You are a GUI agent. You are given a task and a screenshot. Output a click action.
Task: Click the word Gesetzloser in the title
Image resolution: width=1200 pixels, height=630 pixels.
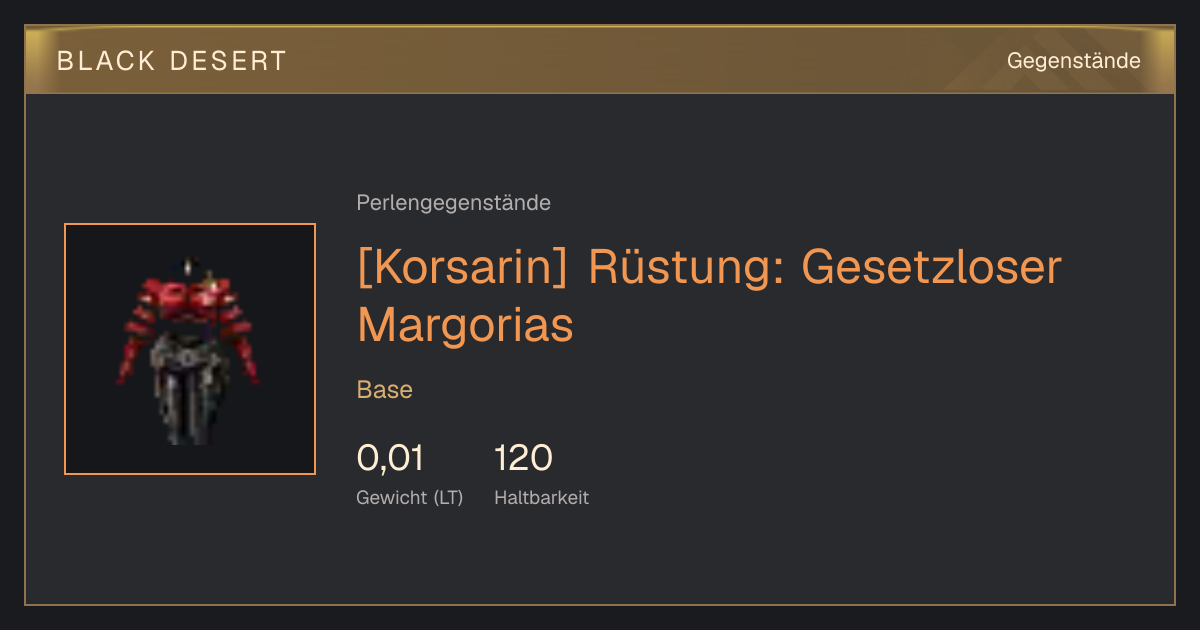(931, 268)
